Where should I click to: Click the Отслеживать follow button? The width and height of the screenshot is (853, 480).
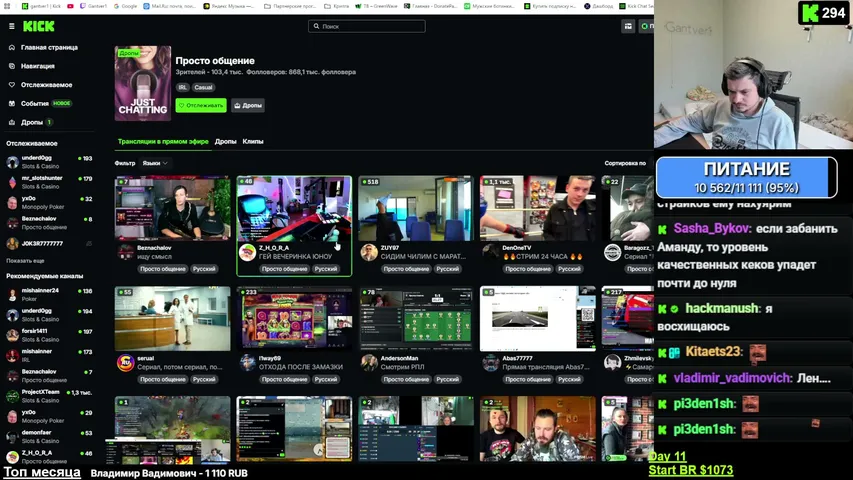(201, 105)
